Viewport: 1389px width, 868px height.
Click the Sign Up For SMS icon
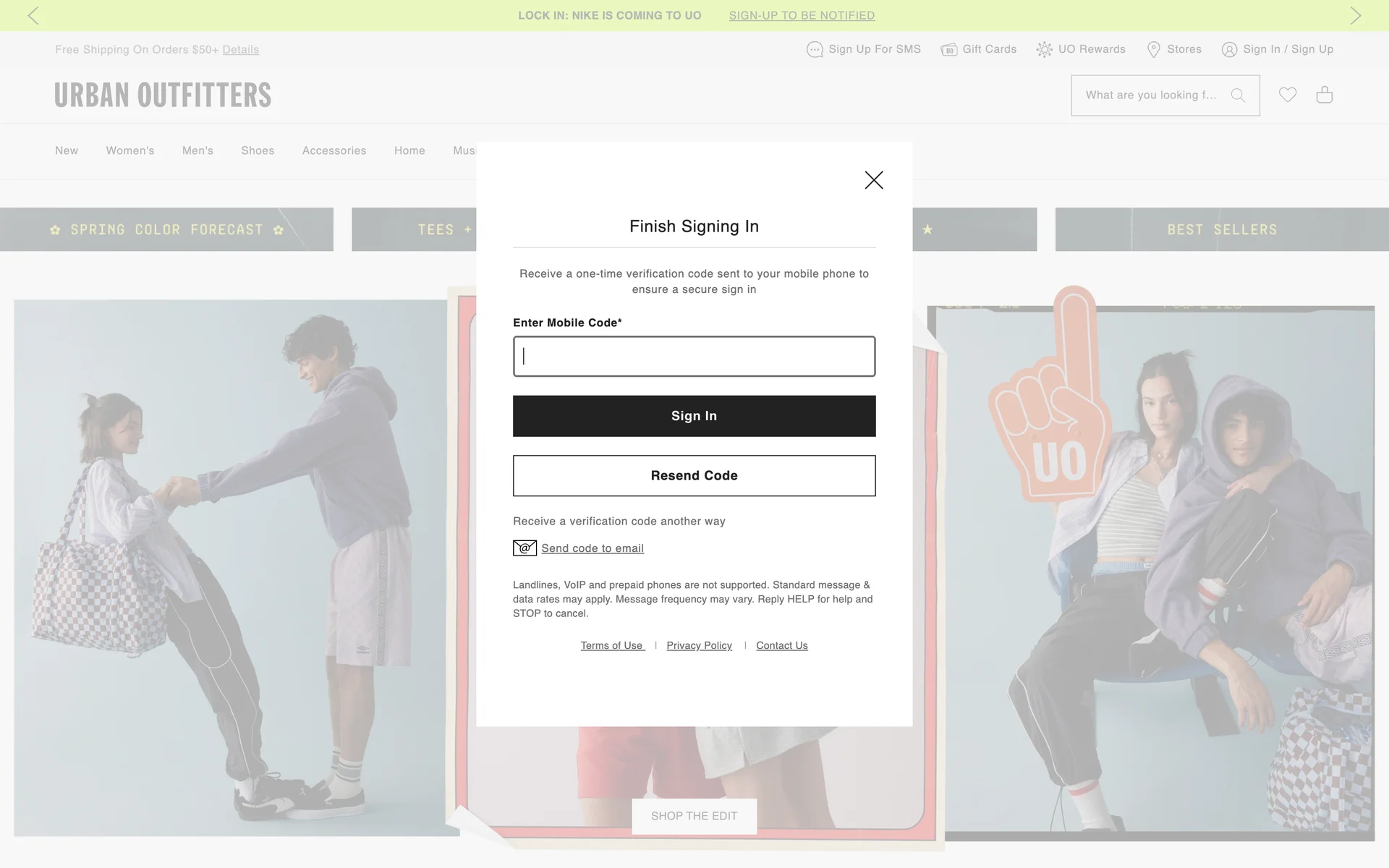point(815,50)
